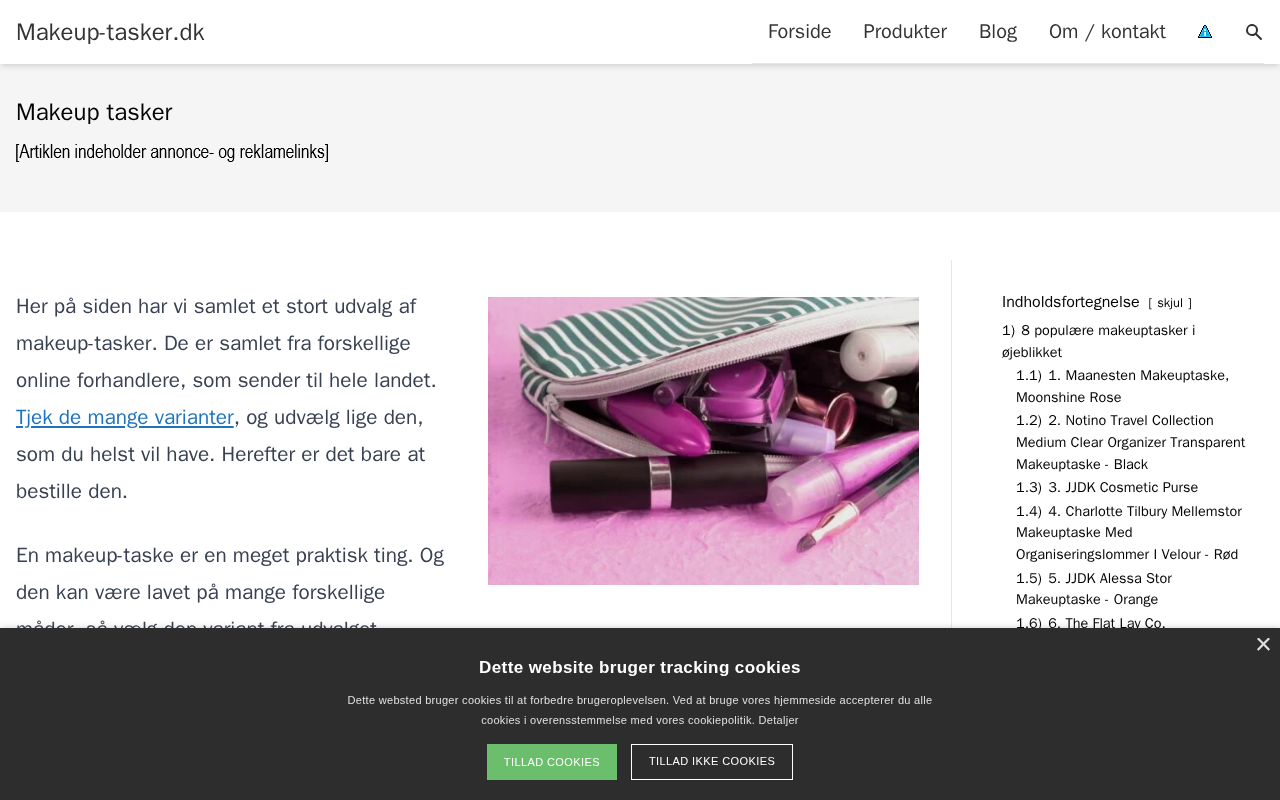The image size is (1280, 800).
Task: Hide the table of contents via skjul
Action: pyautogui.click(x=1170, y=303)
